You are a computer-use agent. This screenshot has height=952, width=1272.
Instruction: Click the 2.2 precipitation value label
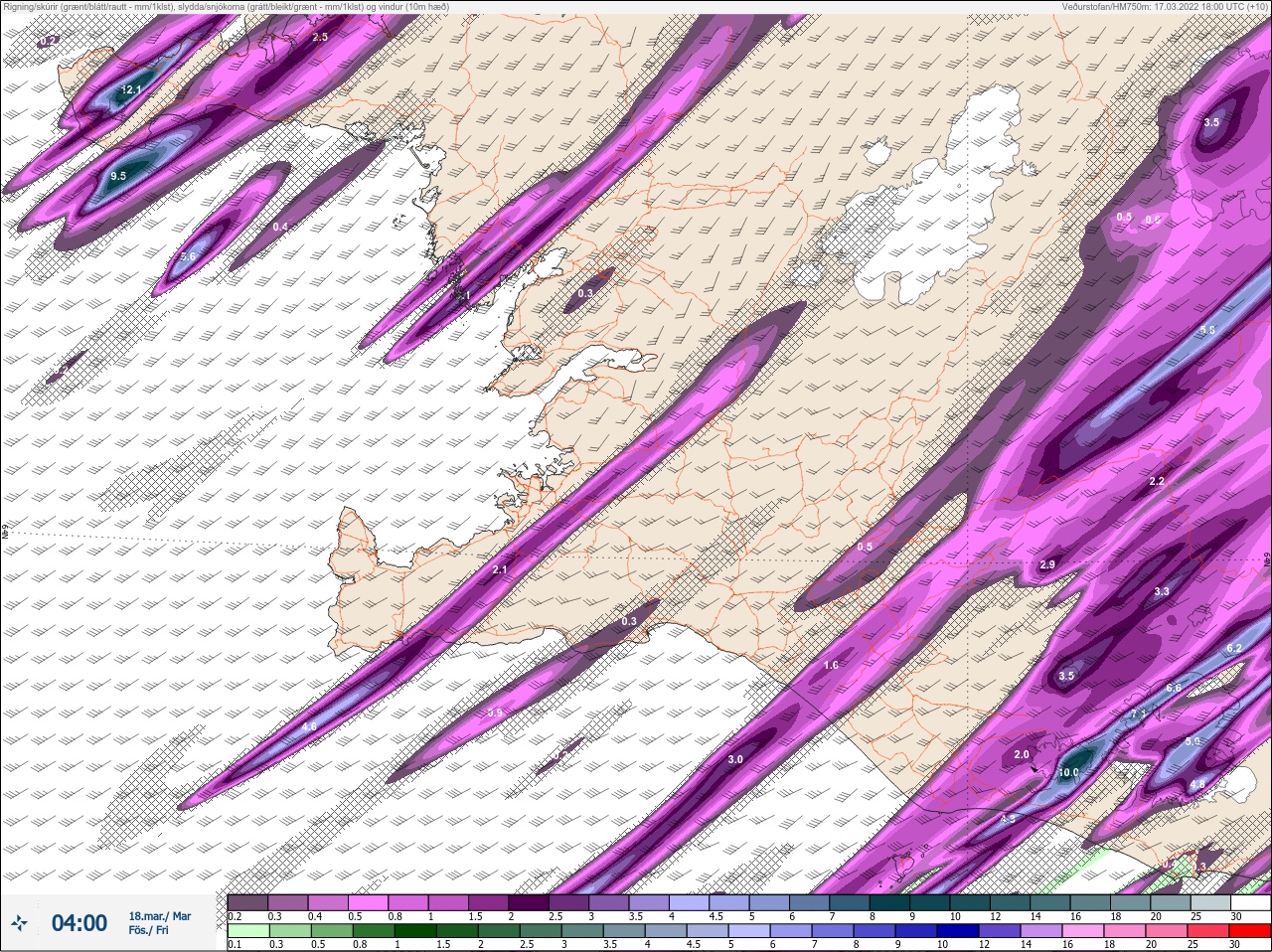coord(1157,481)
